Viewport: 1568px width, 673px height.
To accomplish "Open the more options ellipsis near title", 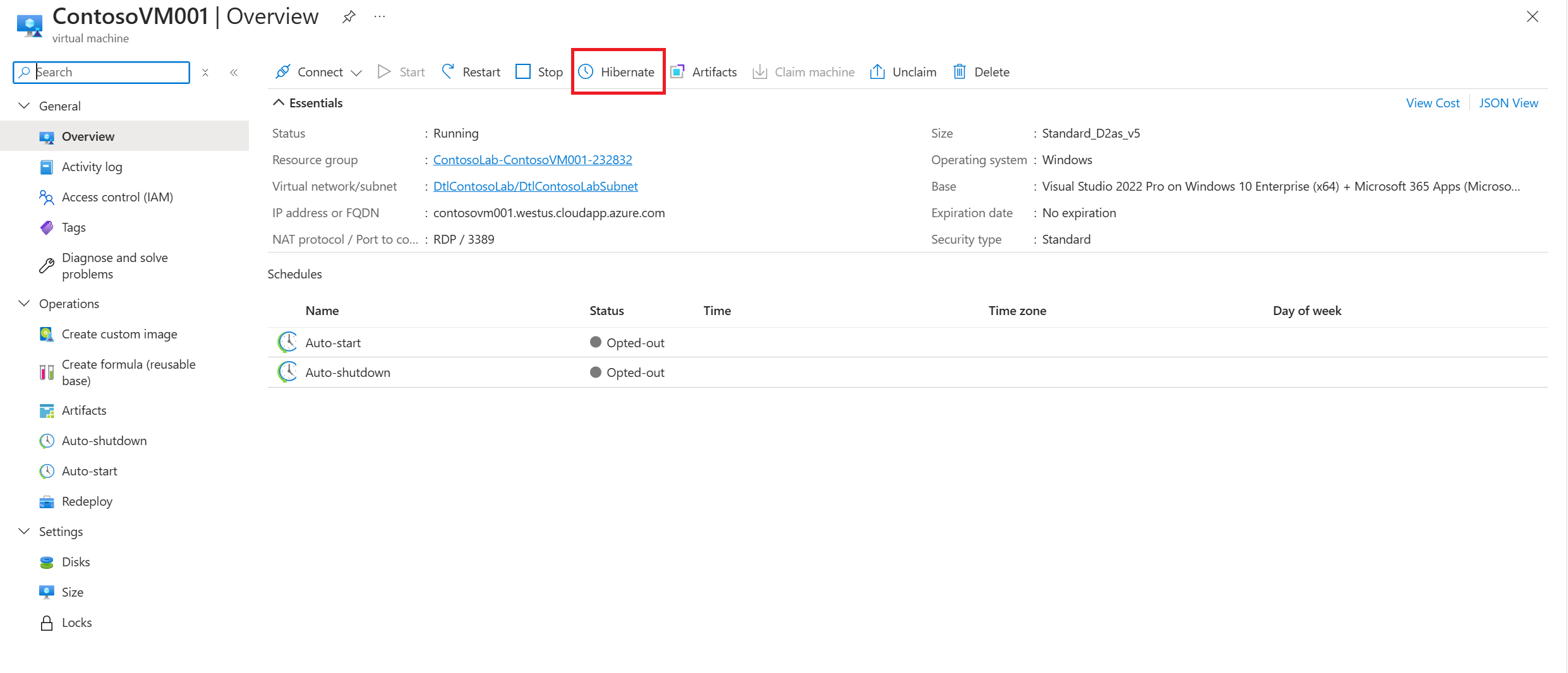I will [x=380, y=16].
